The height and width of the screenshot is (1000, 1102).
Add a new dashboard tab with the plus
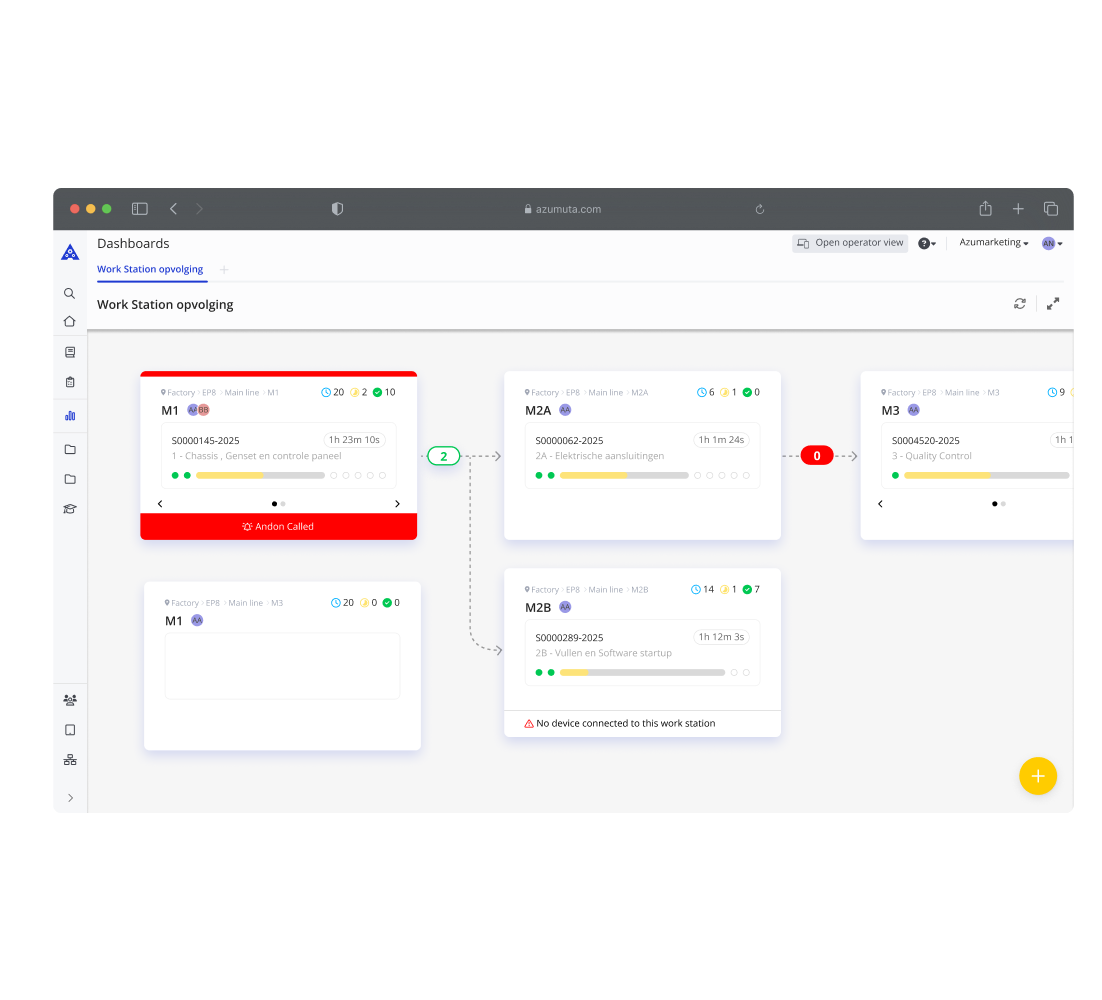tap(223, 269)
